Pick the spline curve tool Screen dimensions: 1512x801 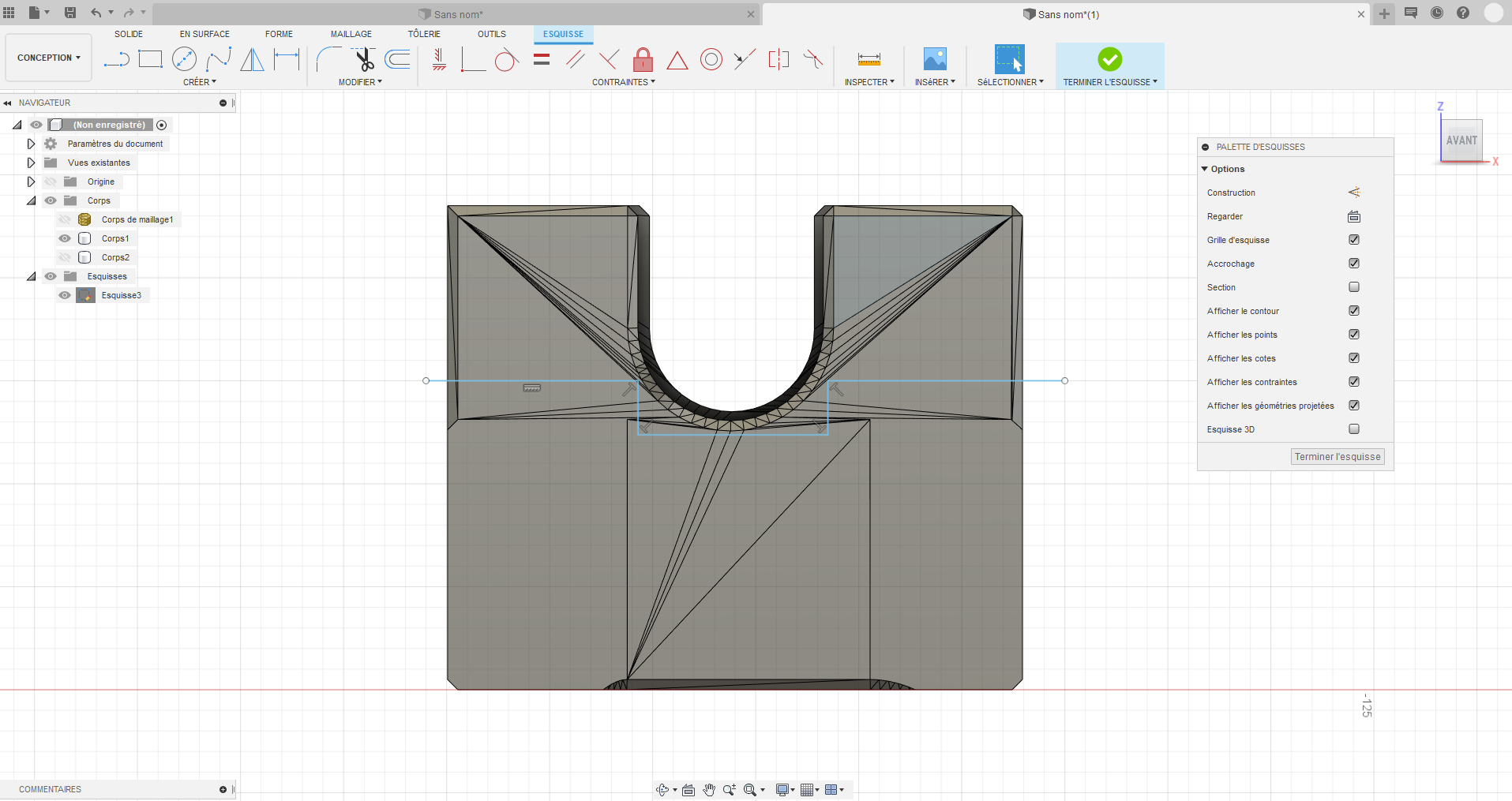[x=218, y=59]
